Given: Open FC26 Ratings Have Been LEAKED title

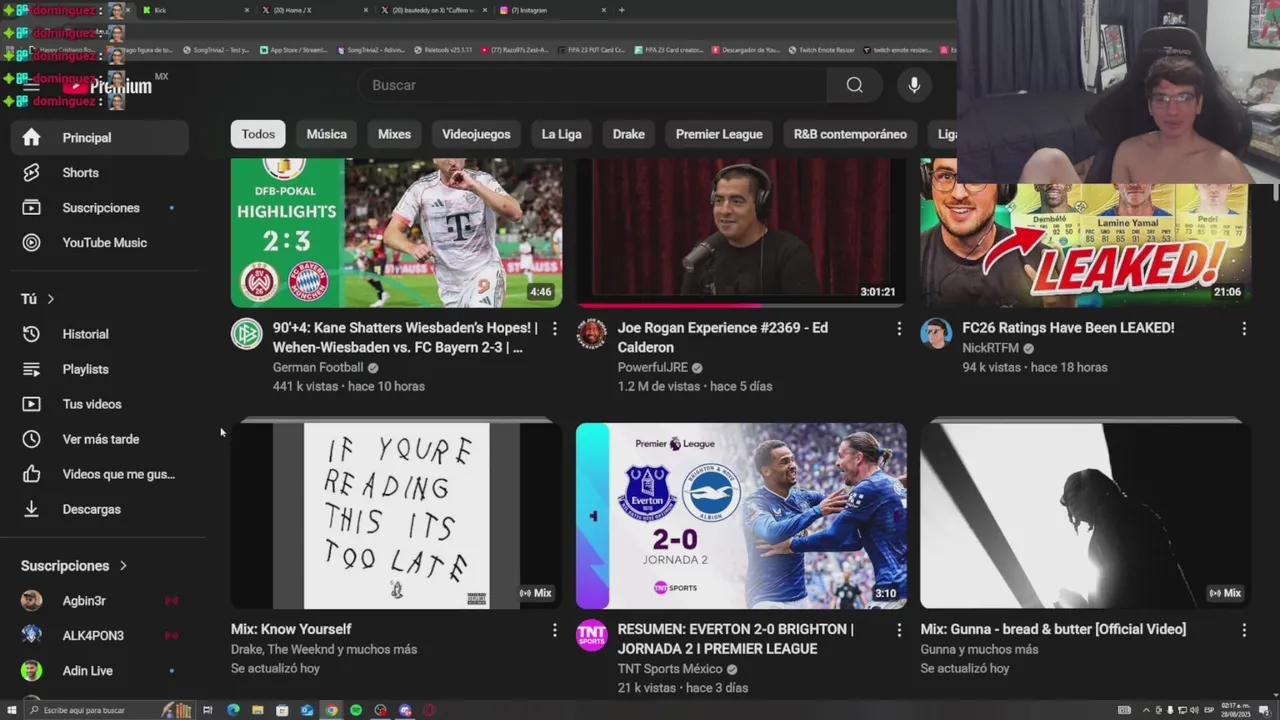Looking at the screenshot, I should click(1068, 328).
